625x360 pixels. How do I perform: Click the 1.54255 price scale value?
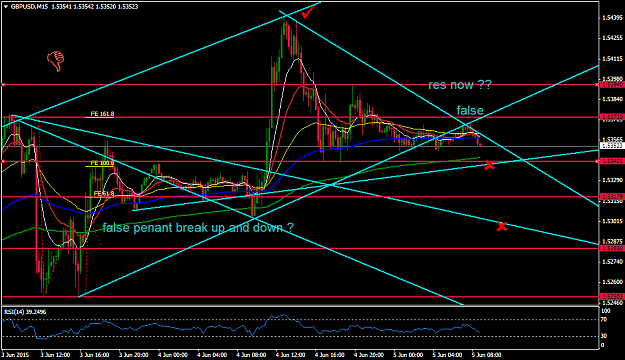(612, 38)
